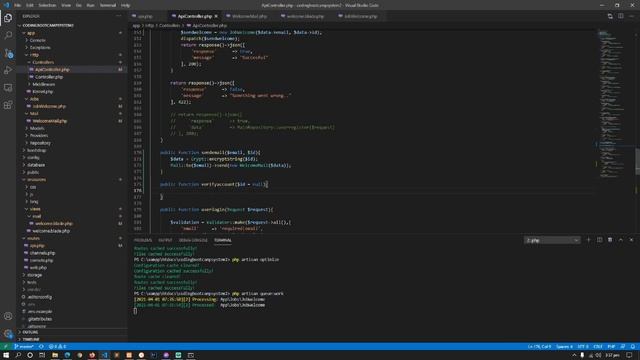Image resolution: width=640 pixels, height=360 pixels.
Task: Collapse the Http folder
Action: pyautogui.click(x=34, y=55)
